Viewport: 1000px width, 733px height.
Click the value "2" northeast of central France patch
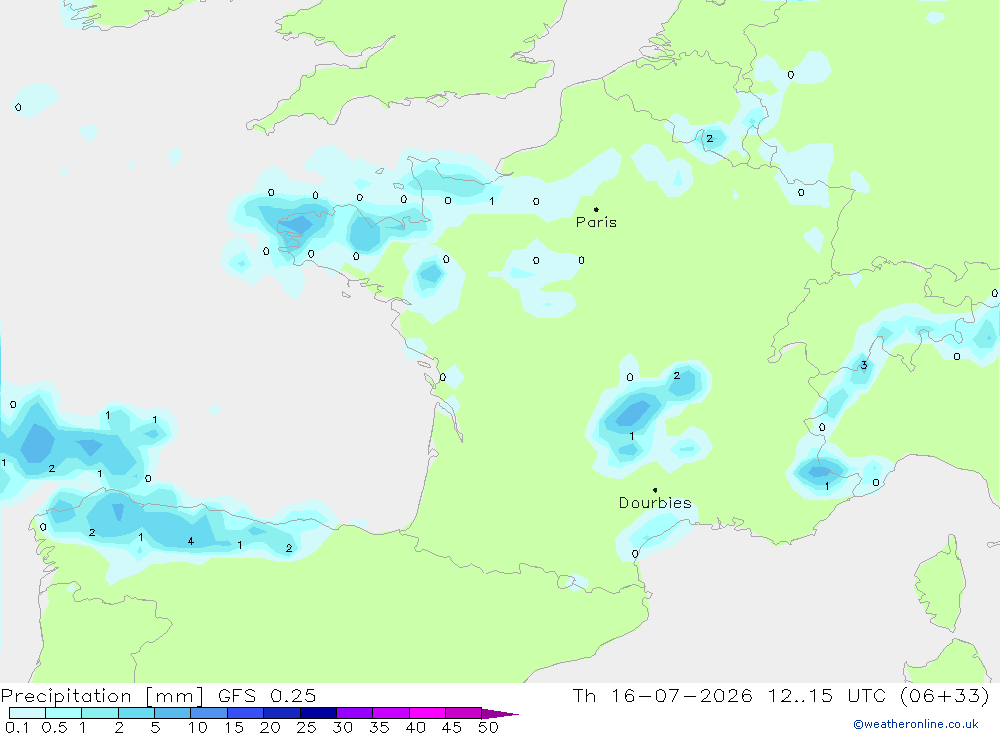tap(677, 375)
